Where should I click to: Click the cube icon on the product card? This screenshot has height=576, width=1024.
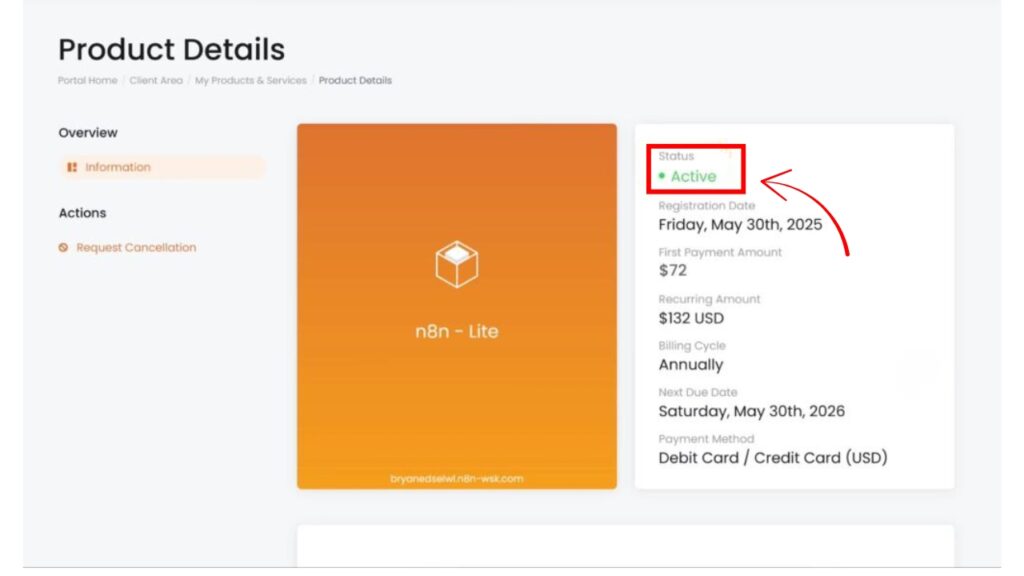click(x=456, y=264)
